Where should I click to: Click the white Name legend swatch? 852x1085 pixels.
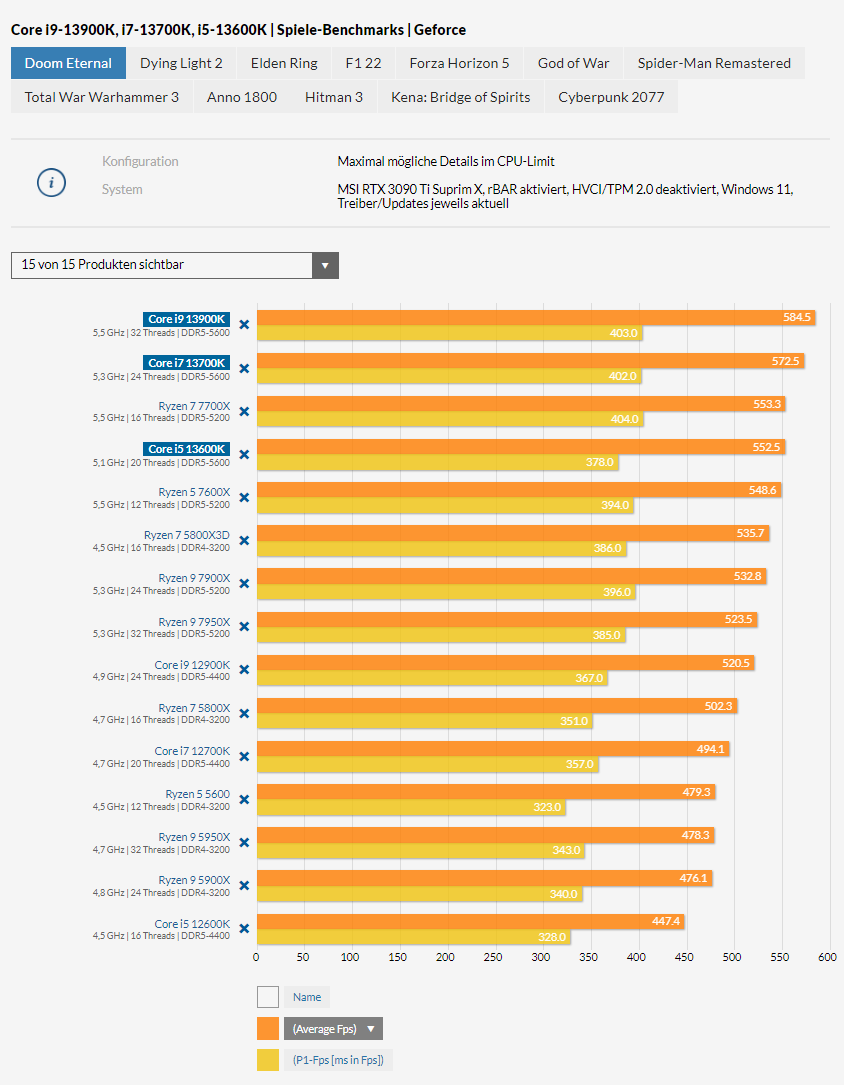[x=268, y=997]
